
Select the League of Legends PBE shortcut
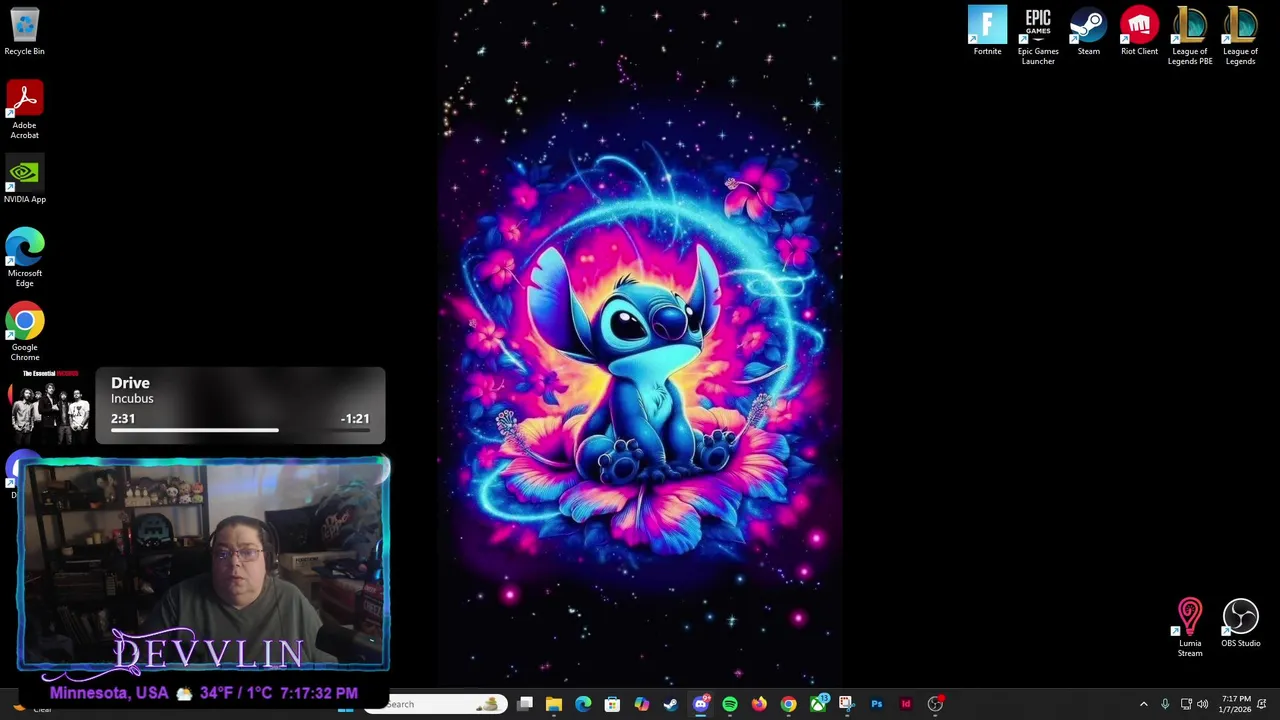click(1190, 36)
